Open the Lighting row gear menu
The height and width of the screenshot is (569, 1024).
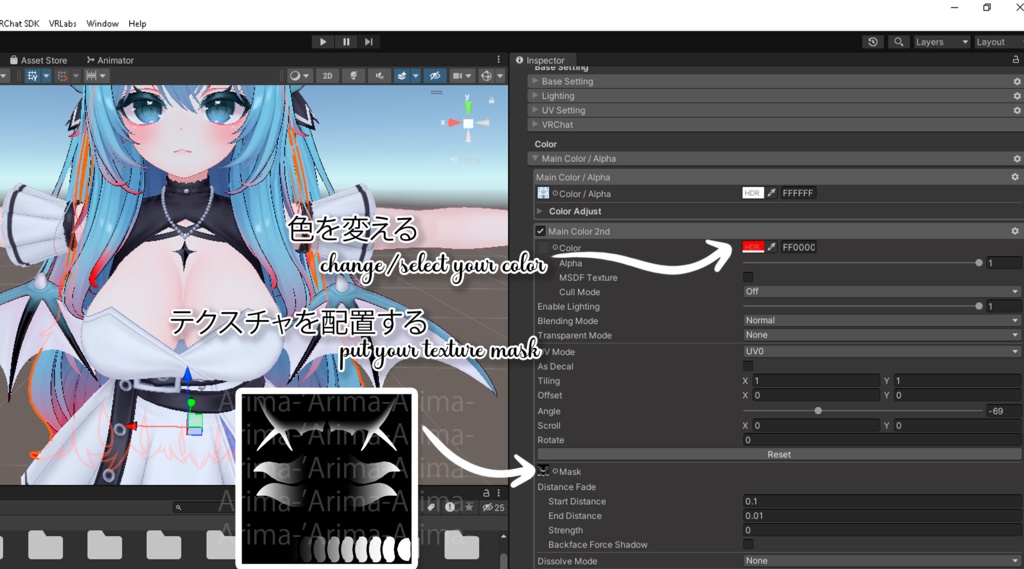click(1017, 96)
